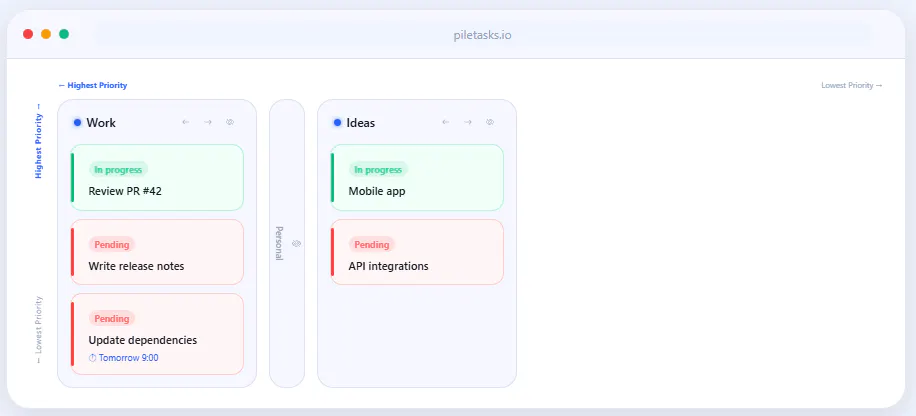Show the collapsed Personal pile via the eye icon
Screen dimensions: 916x416
pyautogui.click(x=296, y=243)
